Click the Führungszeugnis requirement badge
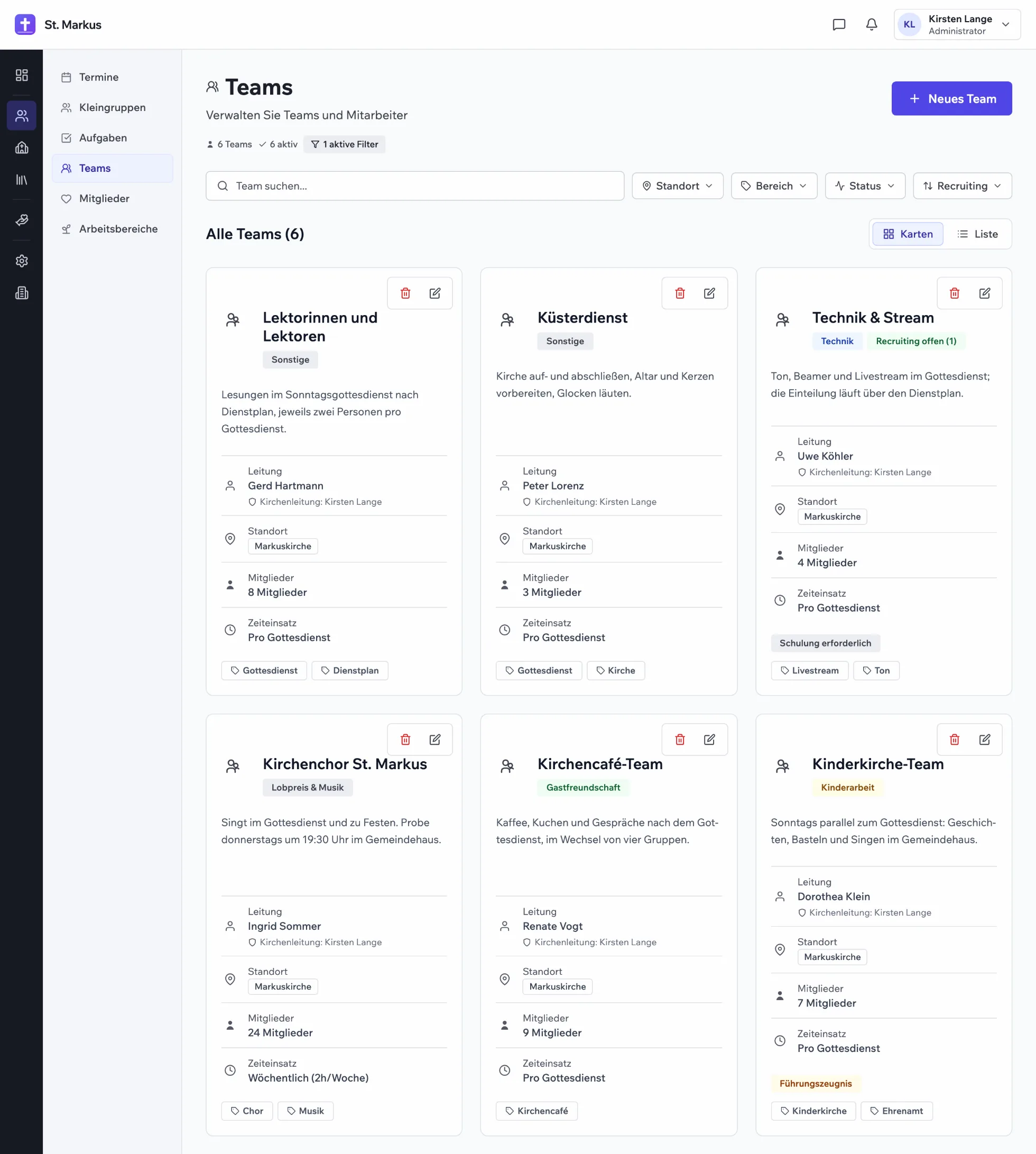The image size is (1036, 1154). pos(815,1083)
